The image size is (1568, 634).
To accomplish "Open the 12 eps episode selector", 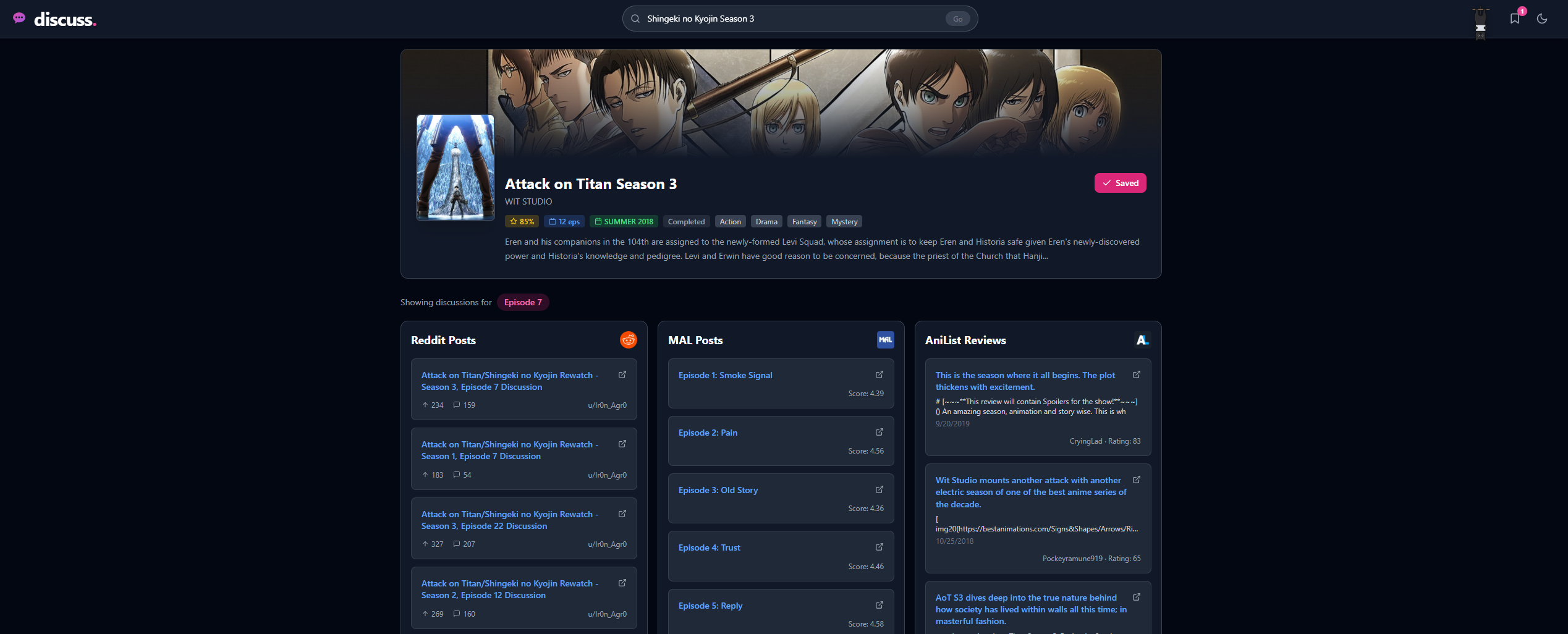I will pos(564,221).
